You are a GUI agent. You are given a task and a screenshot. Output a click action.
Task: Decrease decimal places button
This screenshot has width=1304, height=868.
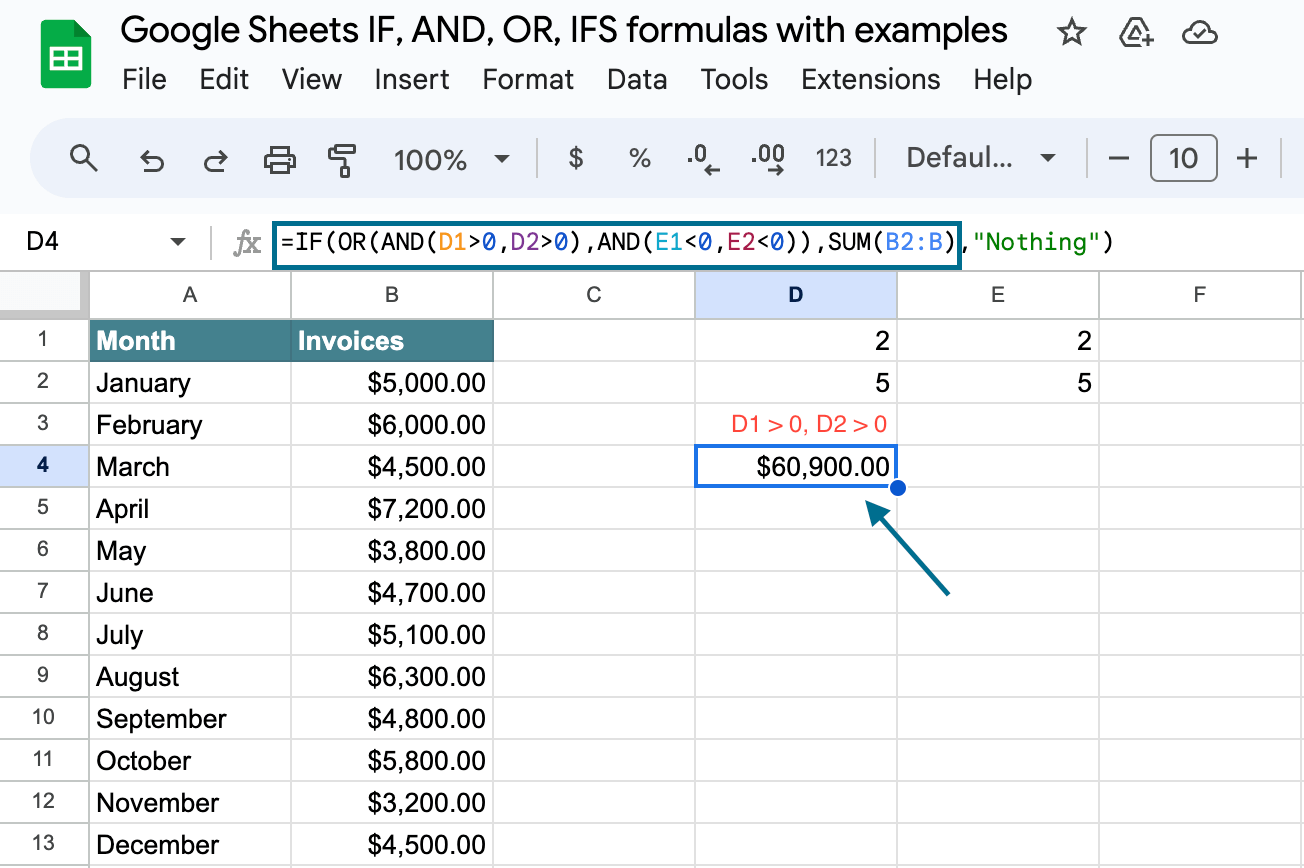pyautogui.click(x=704, y=158)
